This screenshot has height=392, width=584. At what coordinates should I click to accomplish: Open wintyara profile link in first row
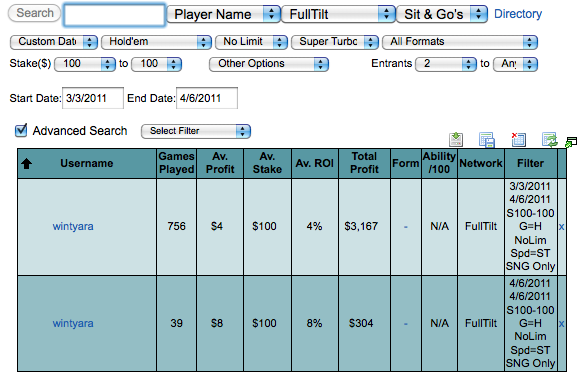[73, 227]
